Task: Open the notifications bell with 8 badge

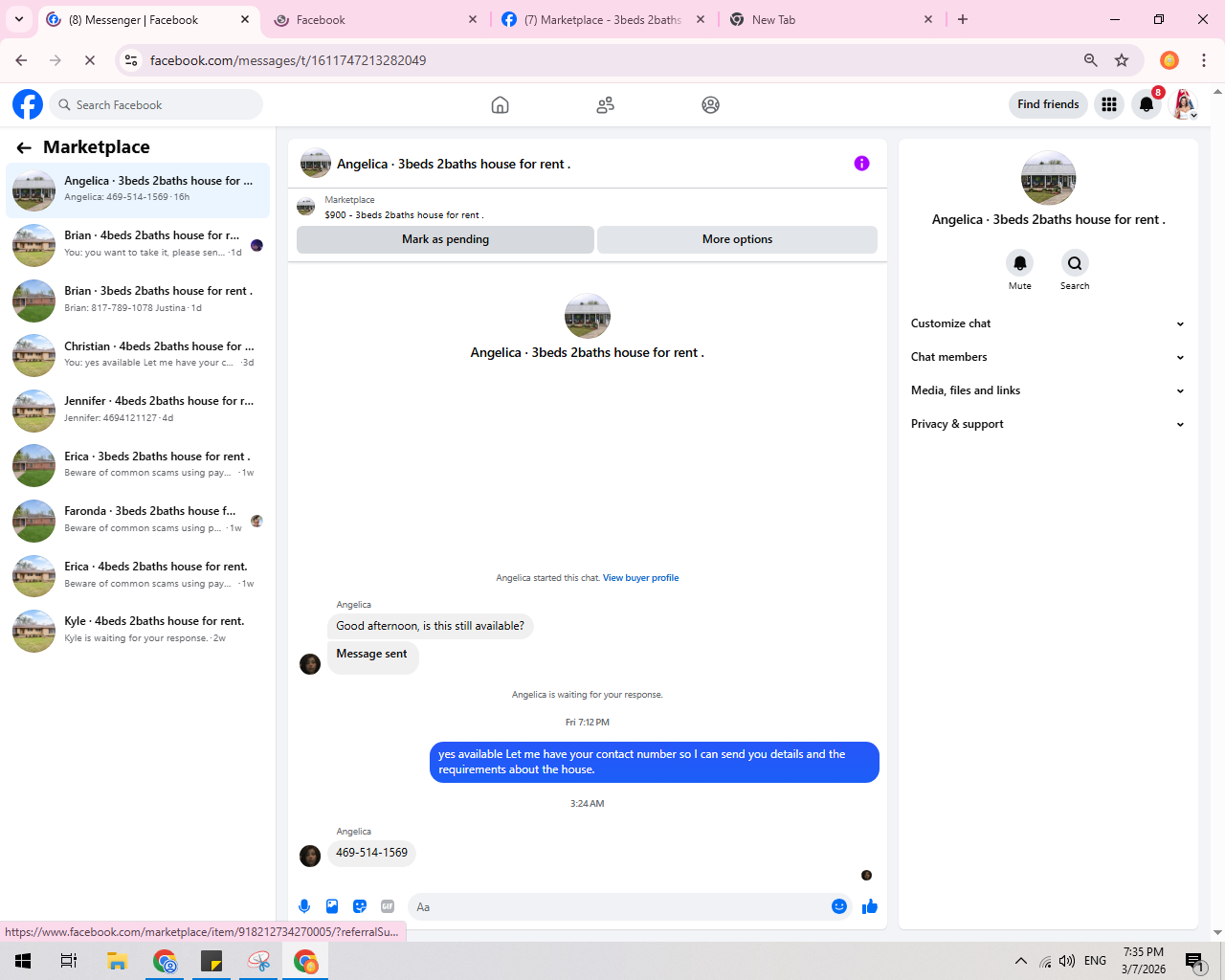Action: [1147, 104]
